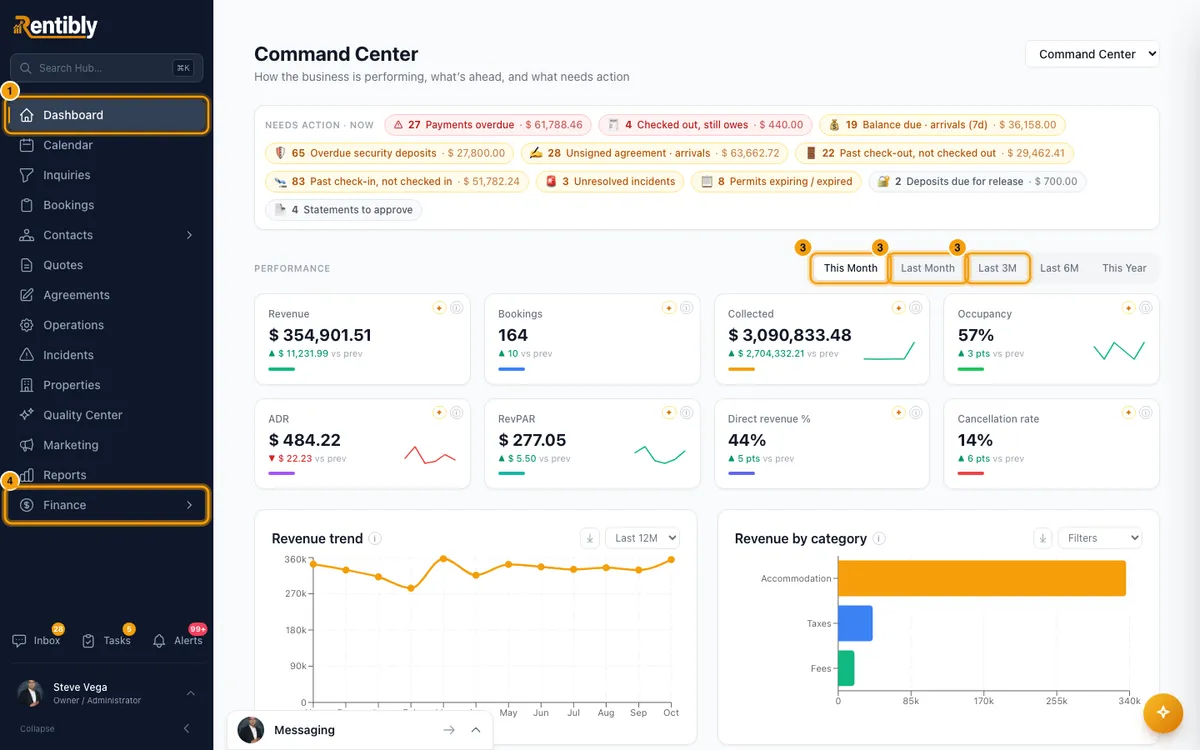
Task: Open the 83 Past check-in, not checked in chip
Action: point(397,181)
